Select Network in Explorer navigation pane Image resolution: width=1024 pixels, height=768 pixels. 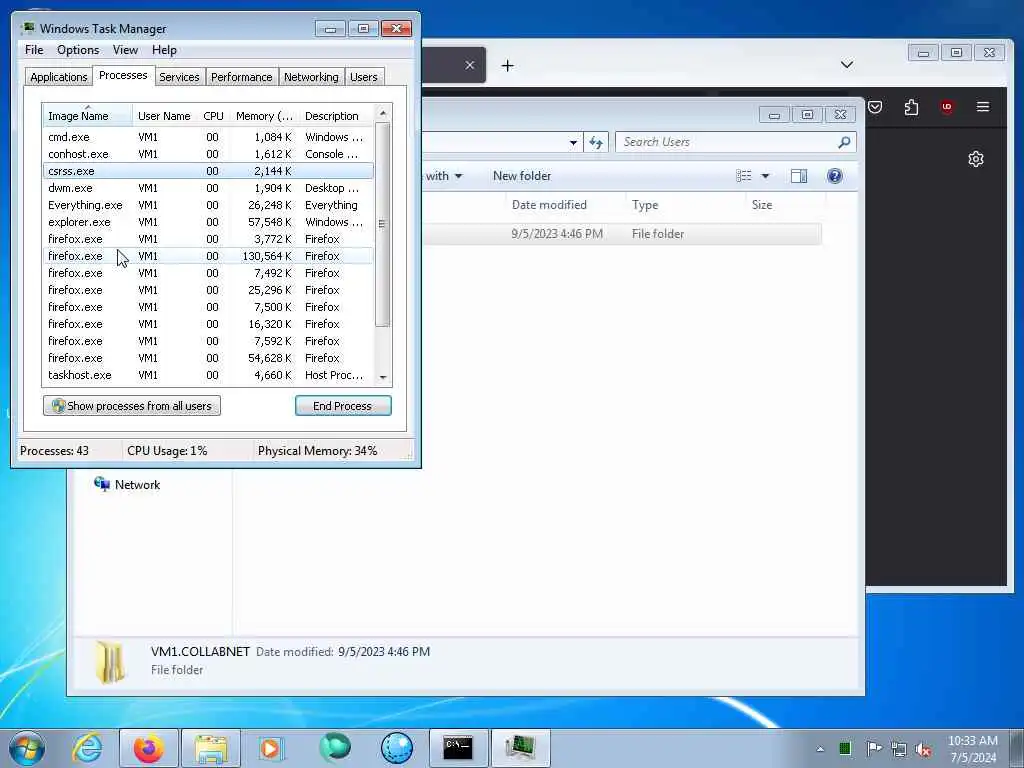point(127,485)
